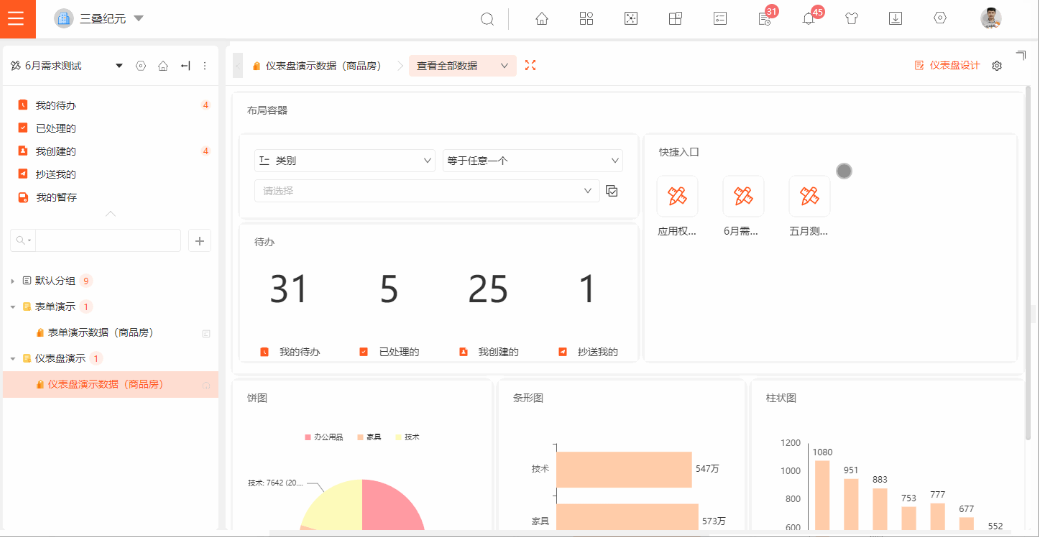Collapse the sidebar with the arrow-bar icon

click(186, 66)
